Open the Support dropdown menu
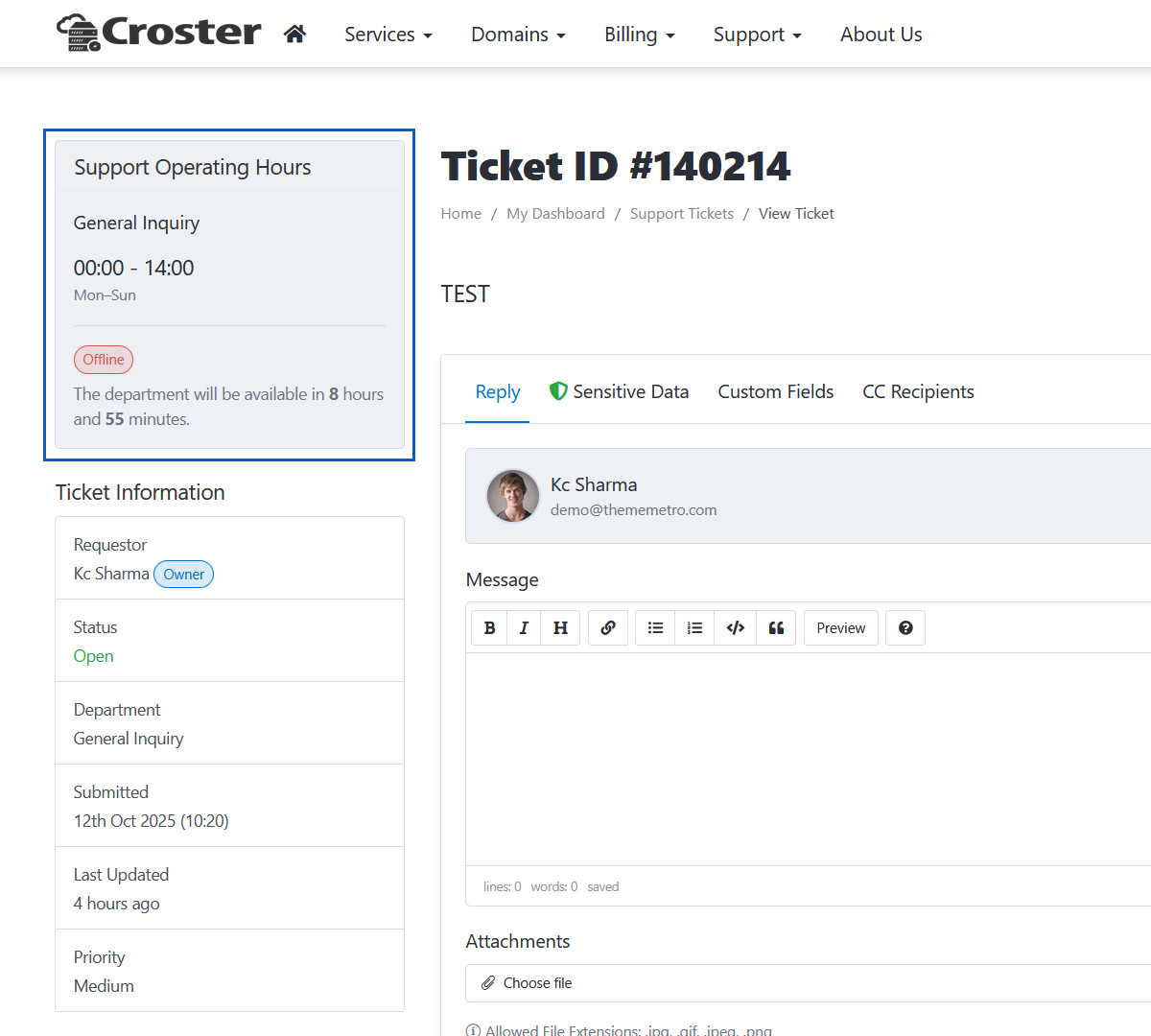The height and width of the screenshot is (1036, 1151). (757, 35)
